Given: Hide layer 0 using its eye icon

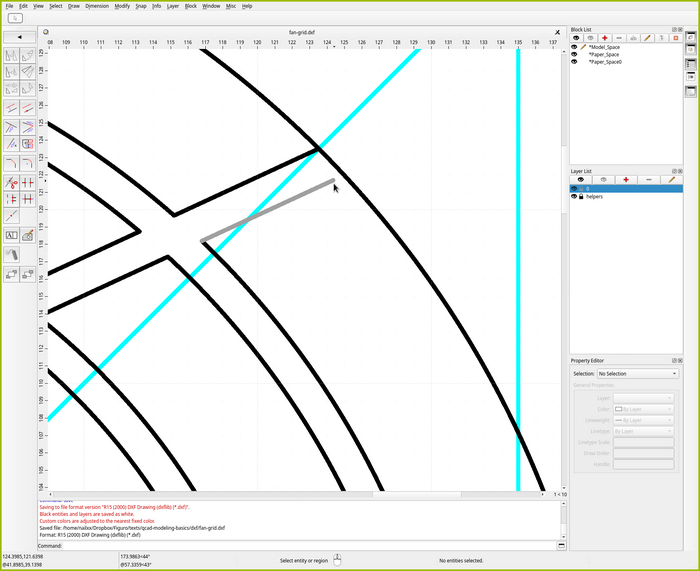Looking at the screenshot, I should click(x=574, y=188).
